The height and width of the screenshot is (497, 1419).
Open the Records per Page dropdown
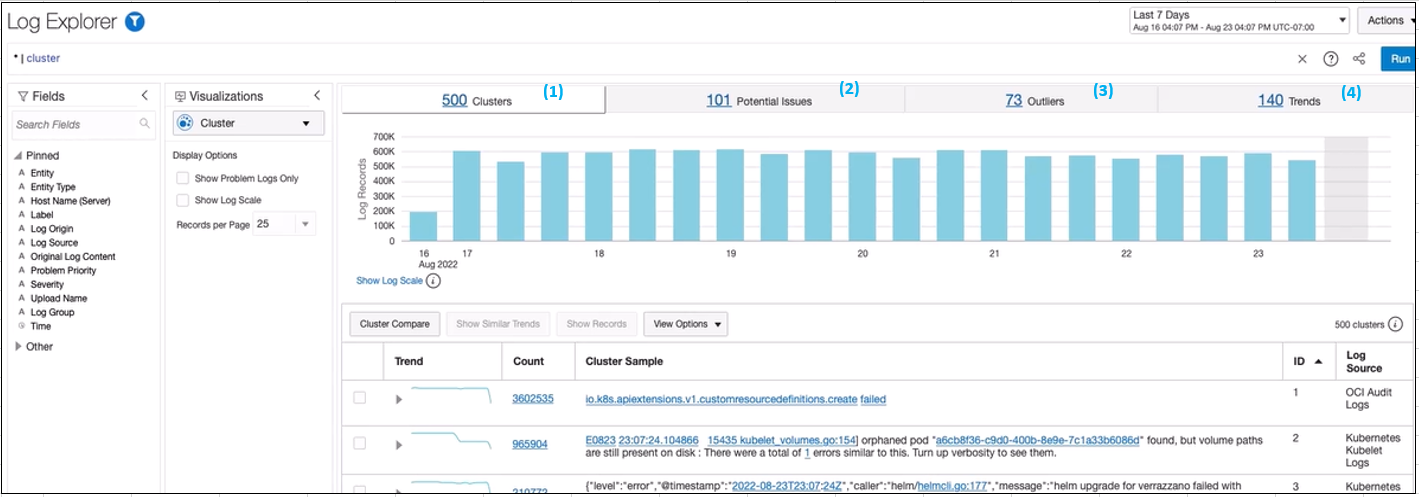[285, 224]
